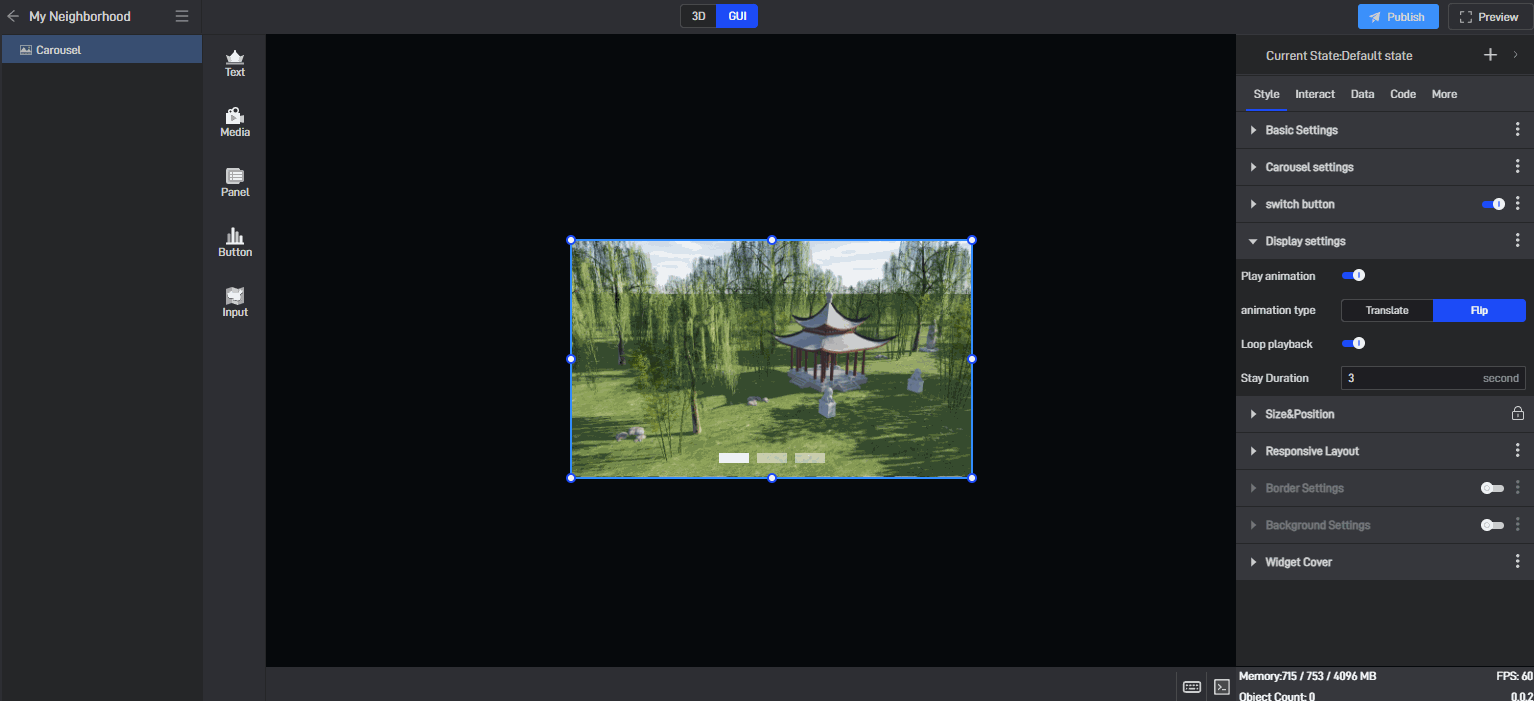Open Responsive Layout more options menu
This screenshot has height=701, width=1534.
1518,451
